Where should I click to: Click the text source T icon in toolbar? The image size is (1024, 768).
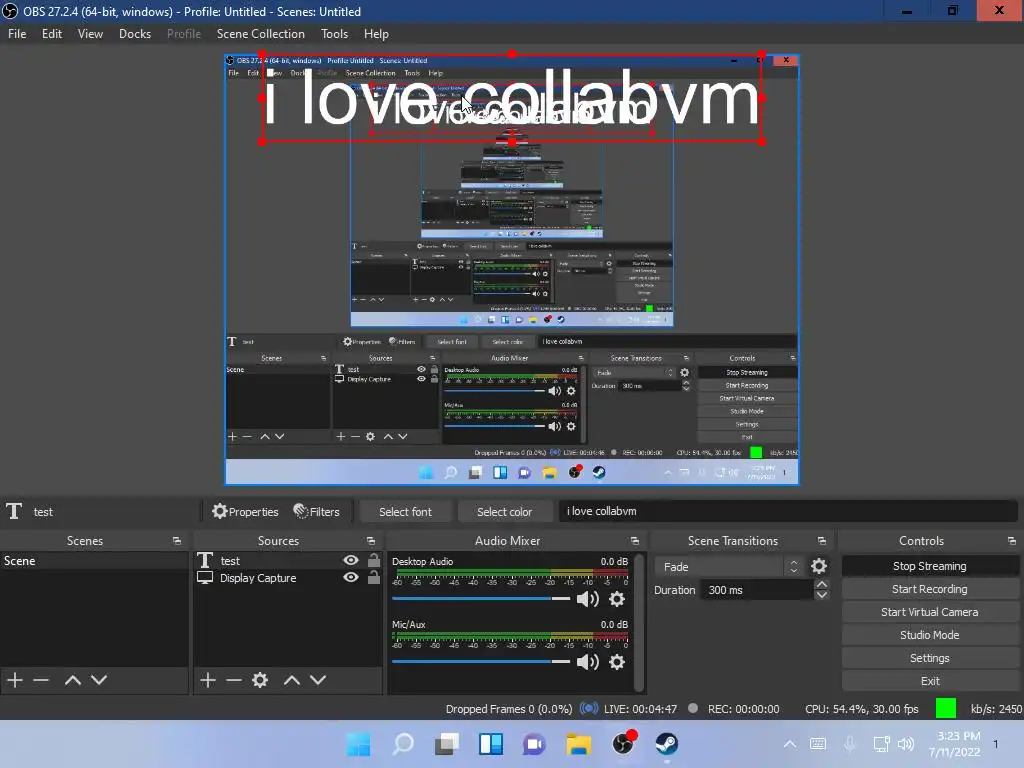tap(14, 511)
